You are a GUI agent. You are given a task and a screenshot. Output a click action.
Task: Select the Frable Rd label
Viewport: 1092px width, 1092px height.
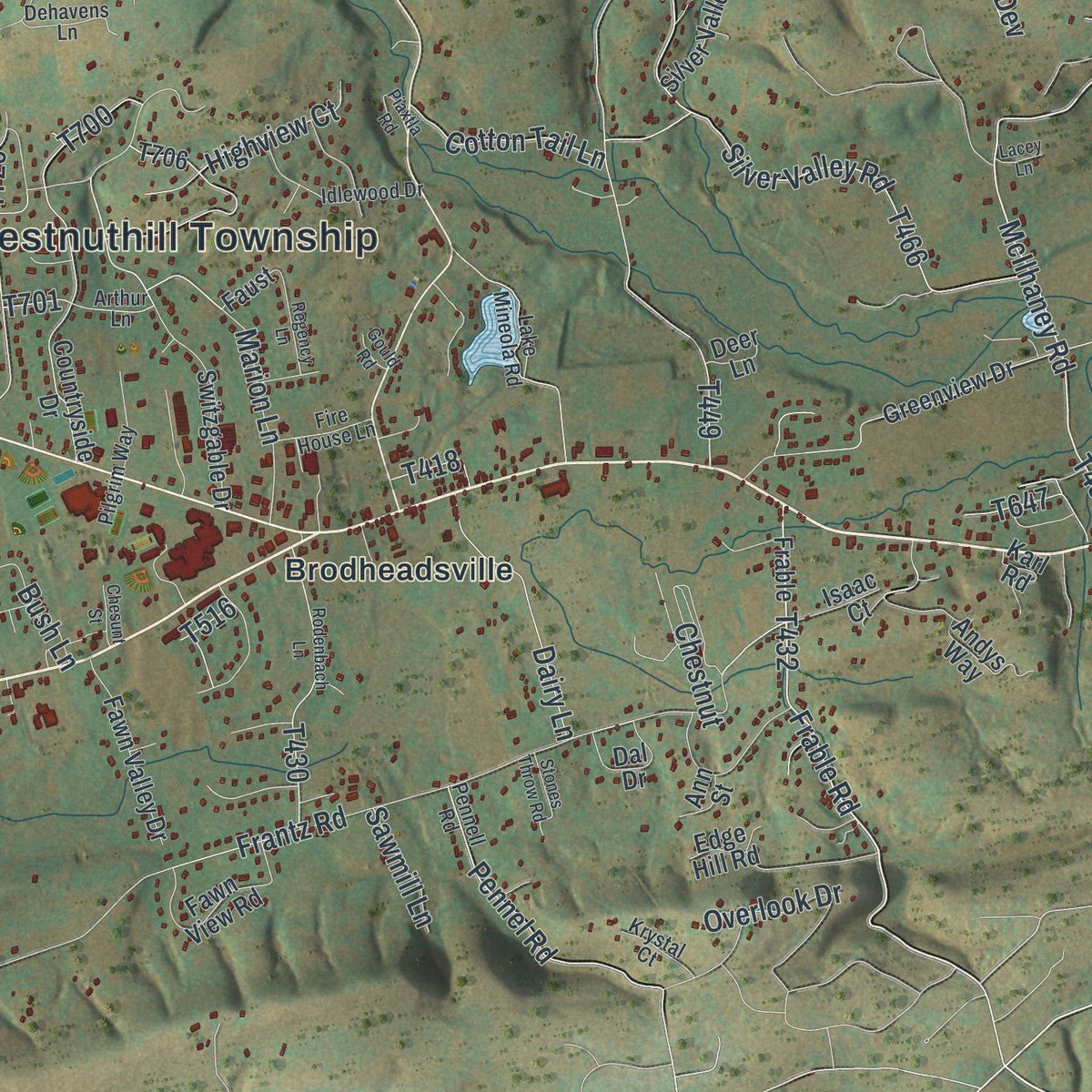point(825,763)
